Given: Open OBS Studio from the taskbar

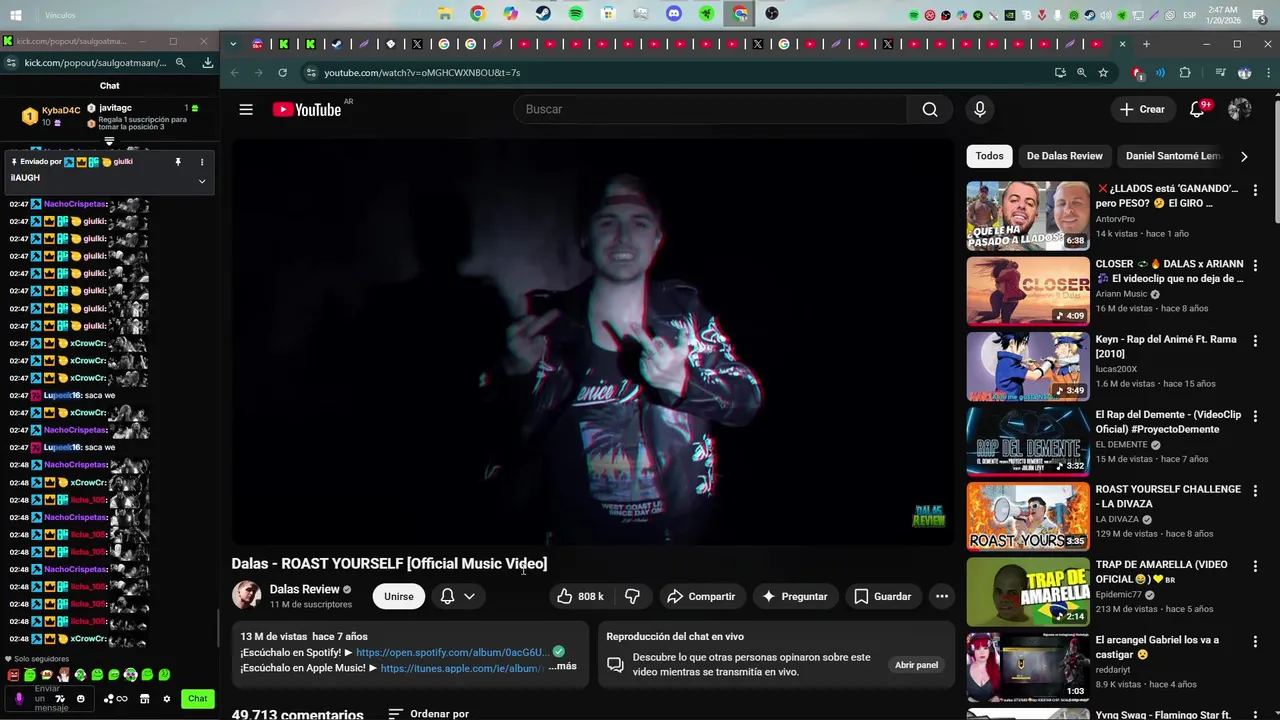Looking at the screenshot, I should [x=772, y=14].
